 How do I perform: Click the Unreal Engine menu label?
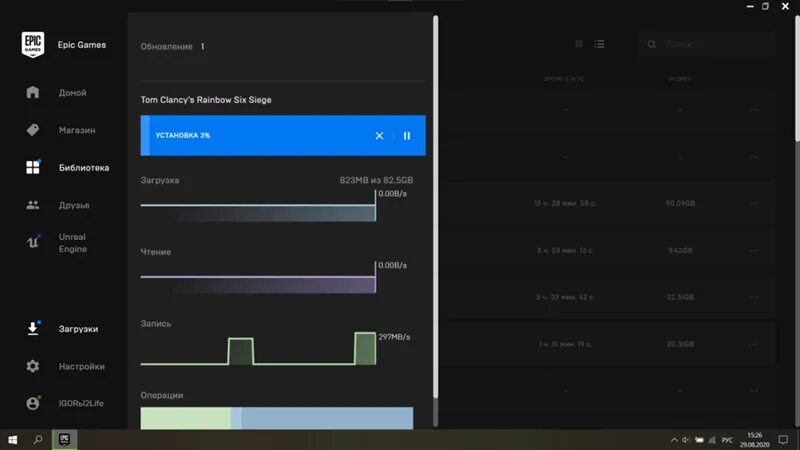[72, 243]
